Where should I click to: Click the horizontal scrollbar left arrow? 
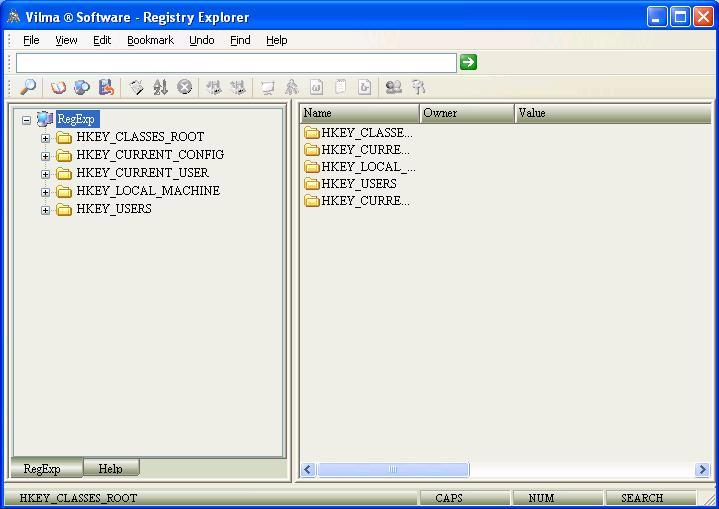pos(308,470)
